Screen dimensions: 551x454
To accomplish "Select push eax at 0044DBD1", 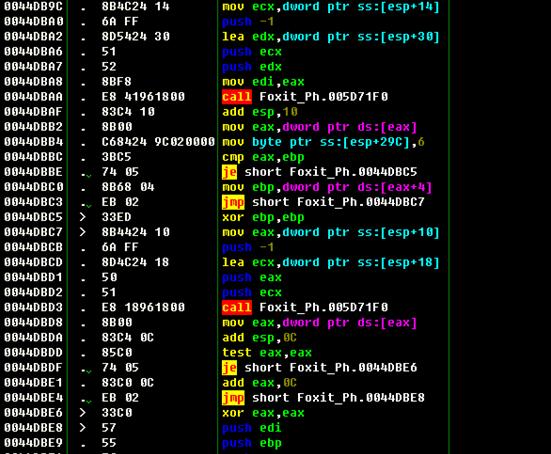I will [252, 277].
